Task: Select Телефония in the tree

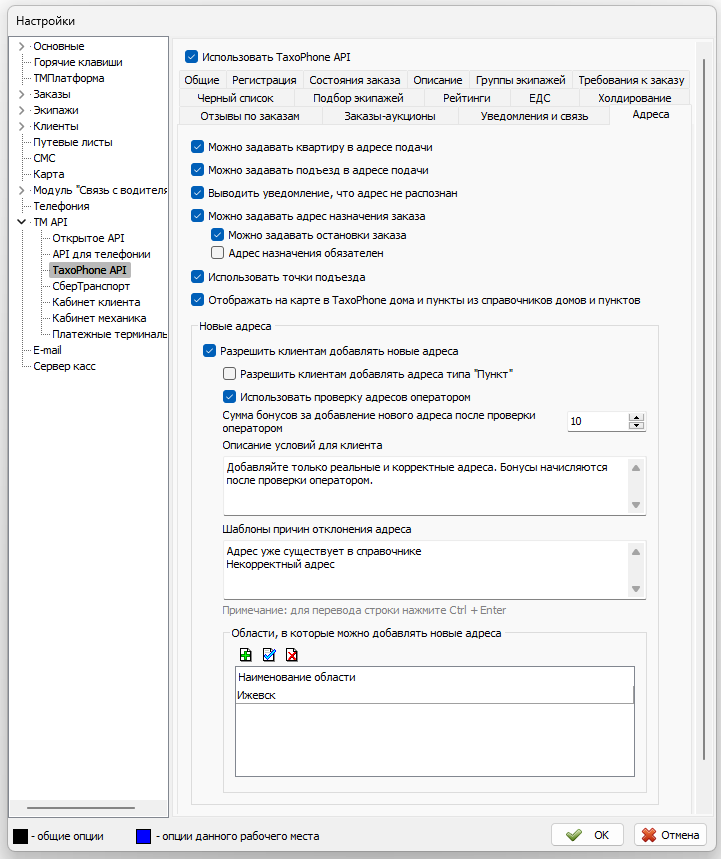Action: (x=61, y=206)
